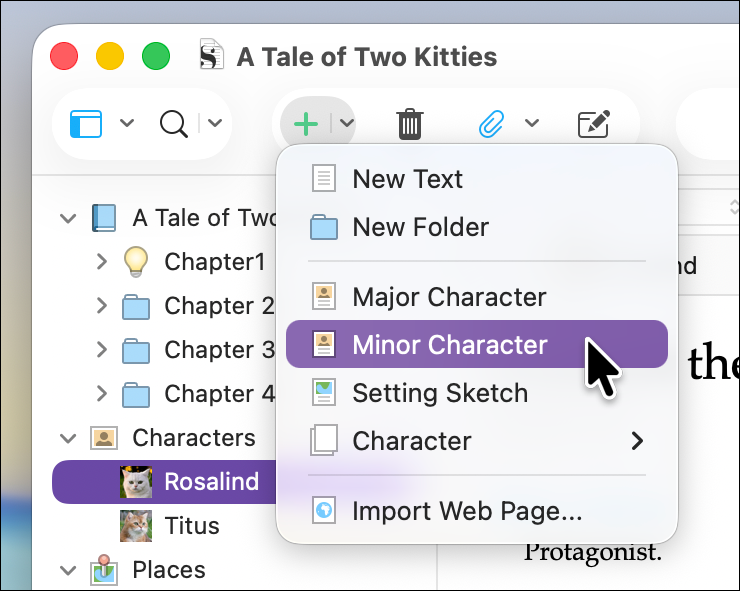This screenshot has width=740, height=591.
Task: Choose New Text from the menu
Action: [407, 179]
